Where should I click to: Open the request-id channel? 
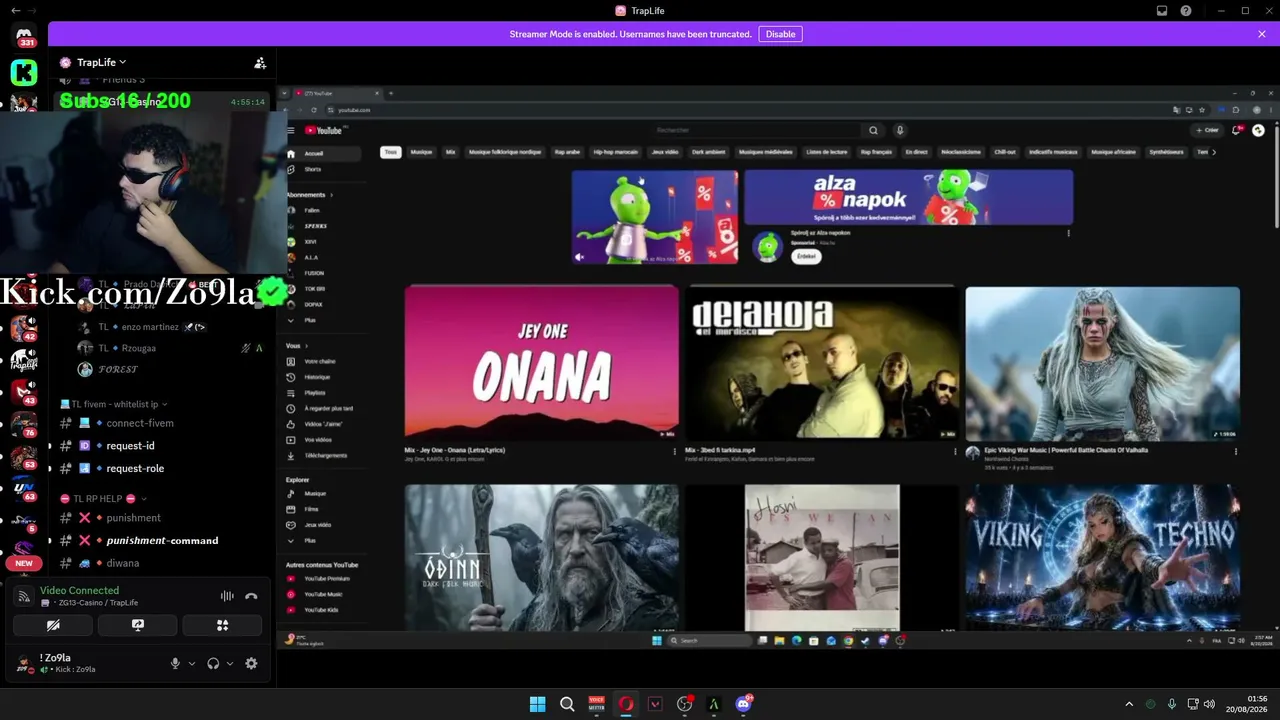[130, 446]
